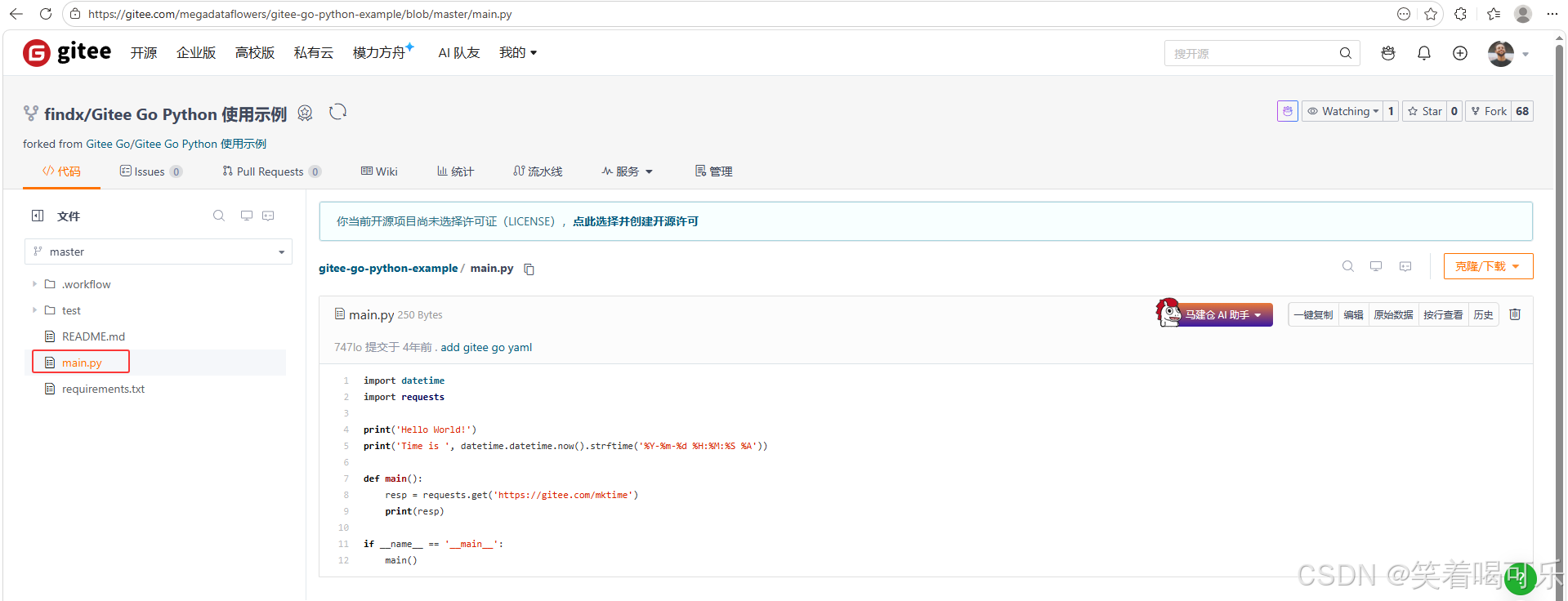The width and height of the screenshot is (1568, 601).
Task: Open browser settings ellipsis menu
Action: click(1552, 14)
